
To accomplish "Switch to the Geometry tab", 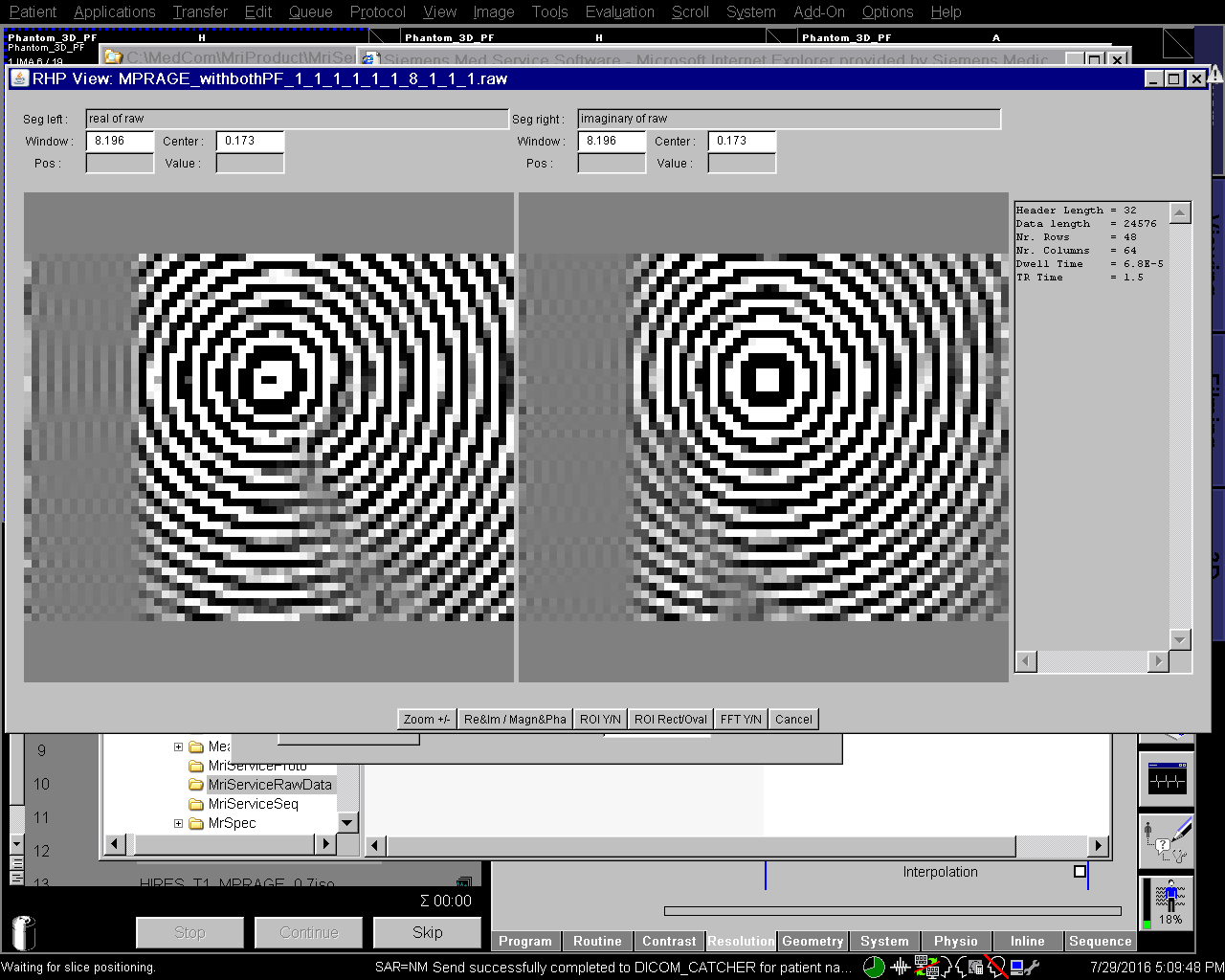I will pyautogui.click(x=813, y=942).
